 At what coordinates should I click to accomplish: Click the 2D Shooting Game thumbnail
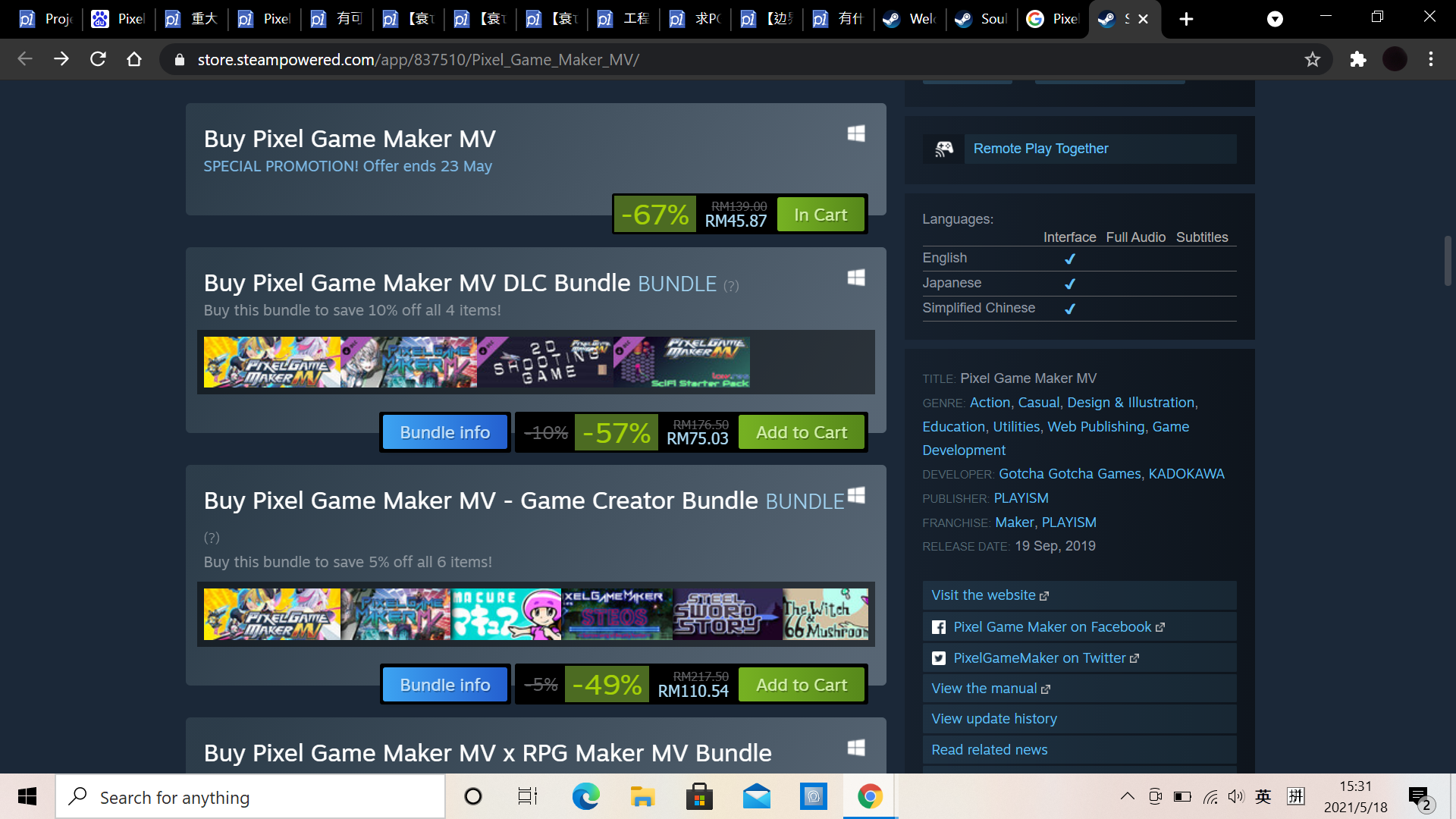pyautogui.click(x=545, y=362)
